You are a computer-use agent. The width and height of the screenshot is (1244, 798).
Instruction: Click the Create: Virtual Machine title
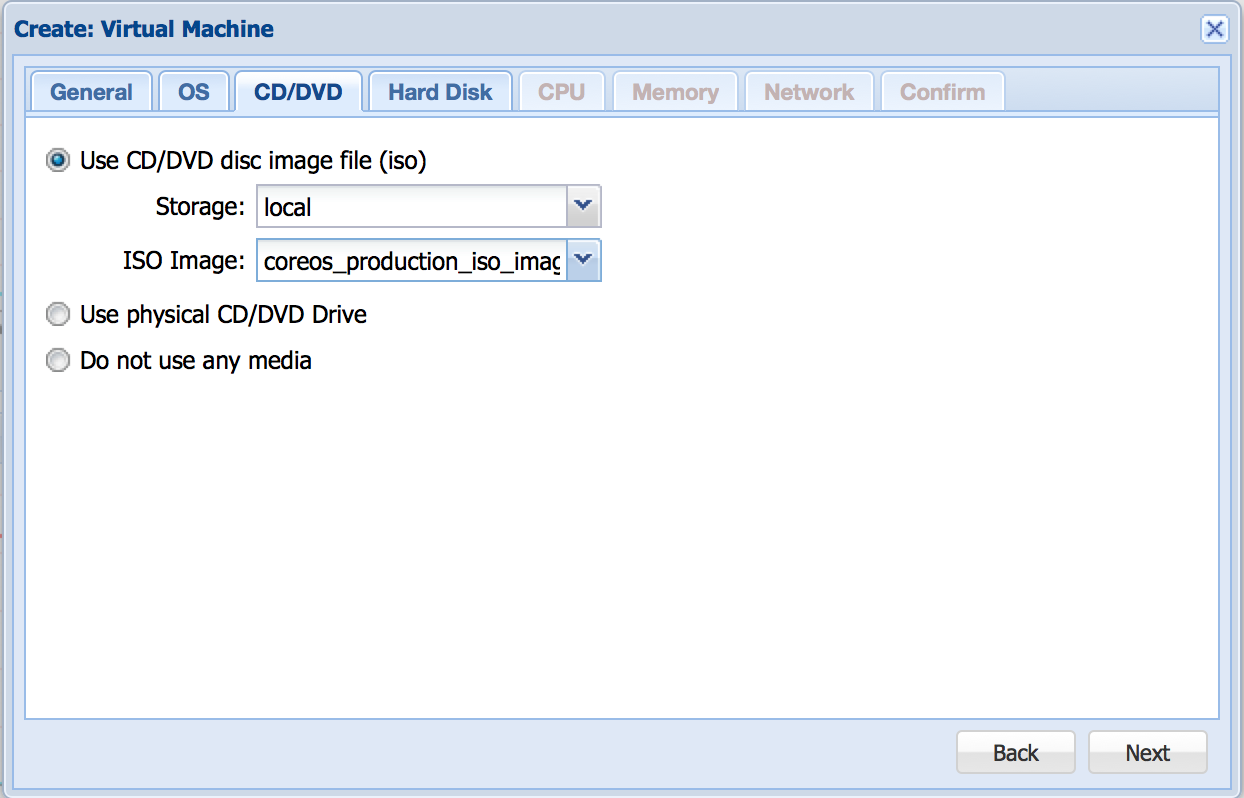click(x=144, y=29)
